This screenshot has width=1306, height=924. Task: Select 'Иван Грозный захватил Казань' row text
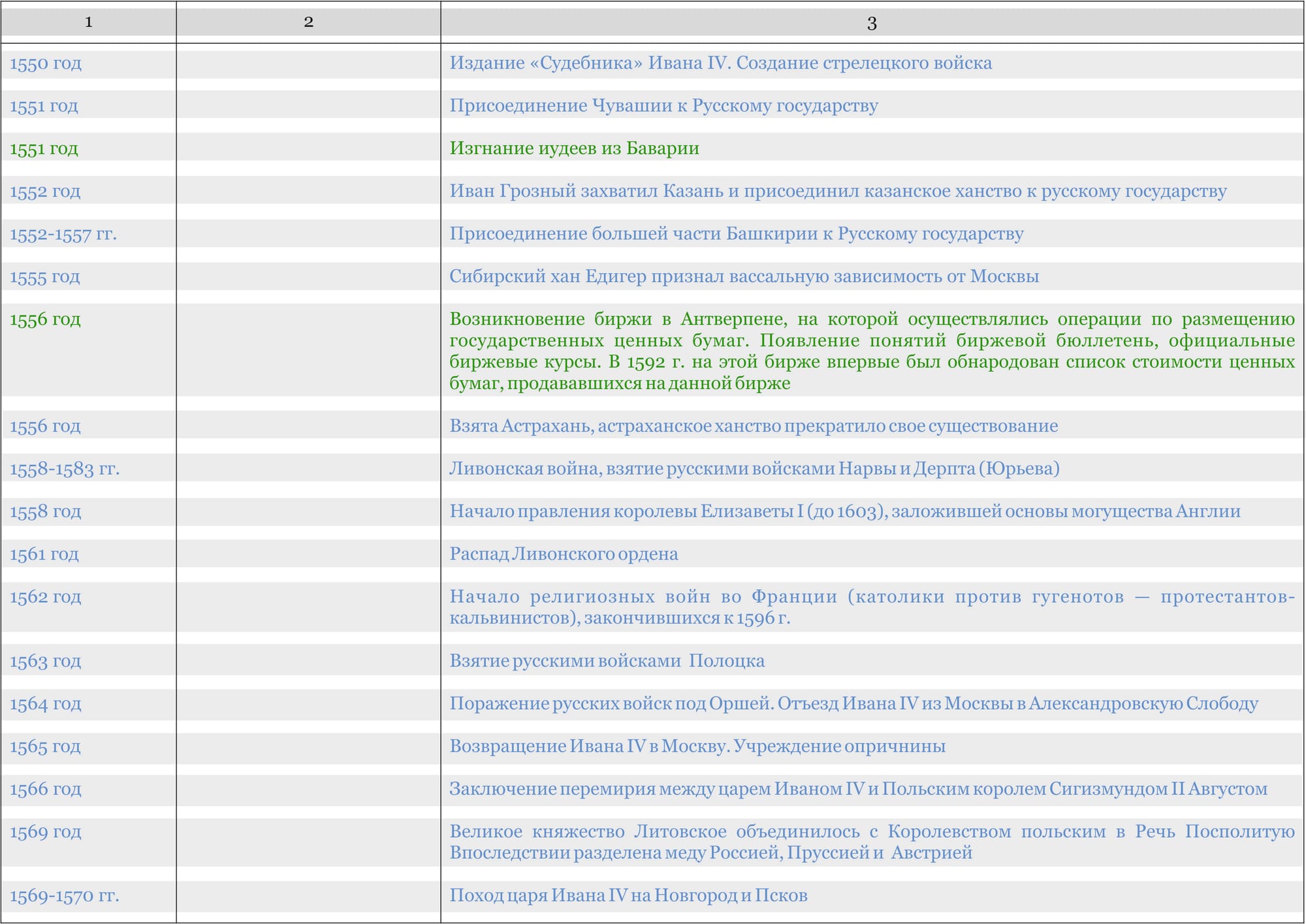838,191
